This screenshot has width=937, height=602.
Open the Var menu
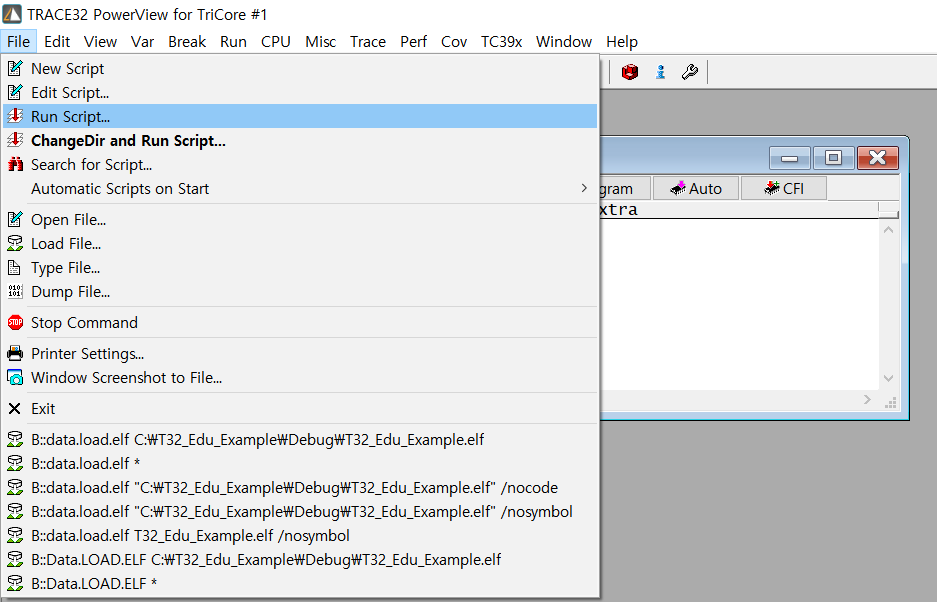(x=142, y=41)
